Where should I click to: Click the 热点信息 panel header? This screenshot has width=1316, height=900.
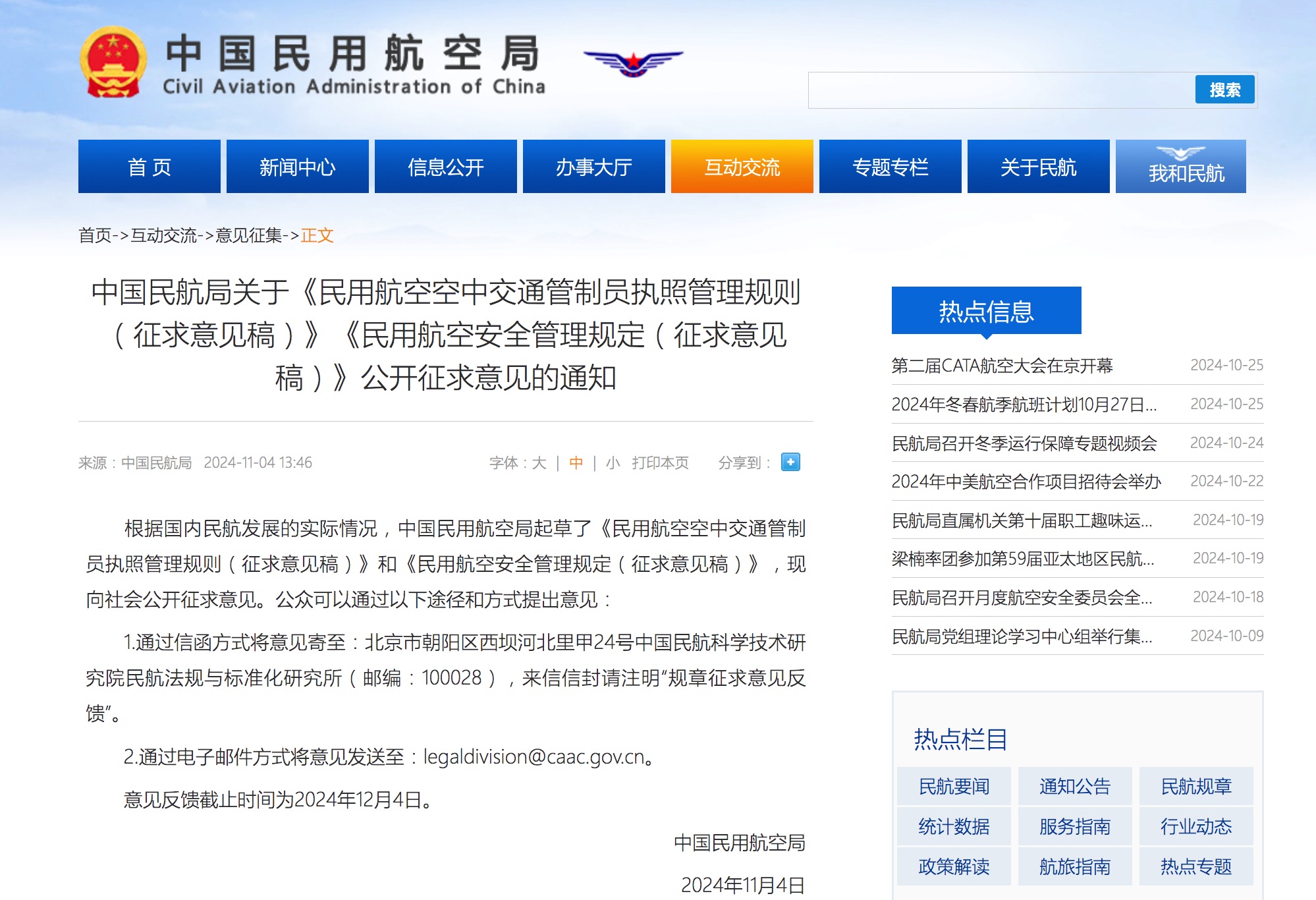[986, 311]
